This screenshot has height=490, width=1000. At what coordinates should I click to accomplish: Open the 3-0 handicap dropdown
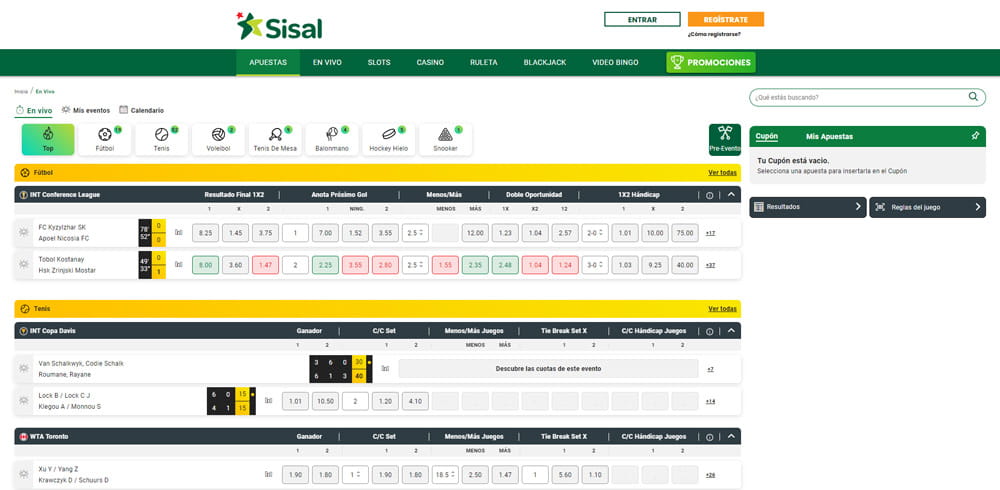pyautogui.click(x=595, y=265)
